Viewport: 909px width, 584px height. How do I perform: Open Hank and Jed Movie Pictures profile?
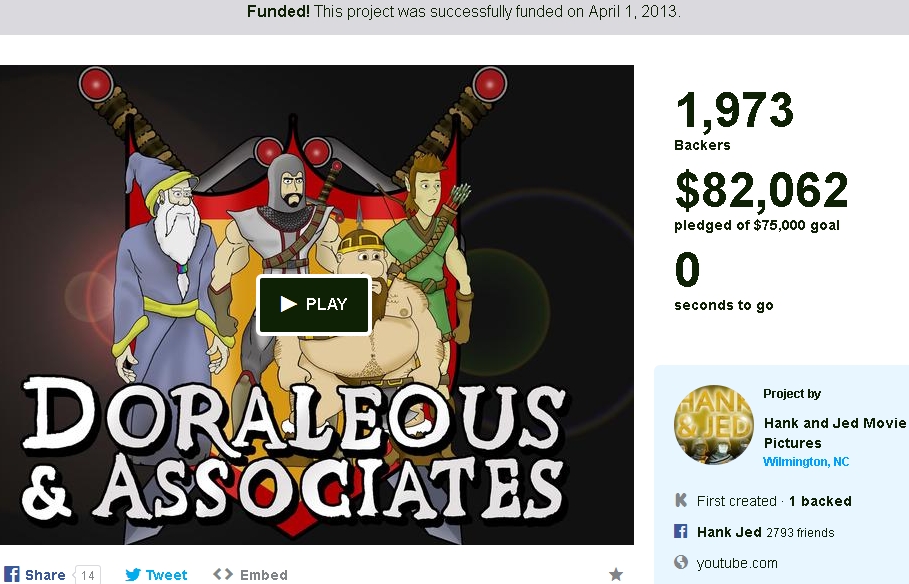click(x=835, y=433)
